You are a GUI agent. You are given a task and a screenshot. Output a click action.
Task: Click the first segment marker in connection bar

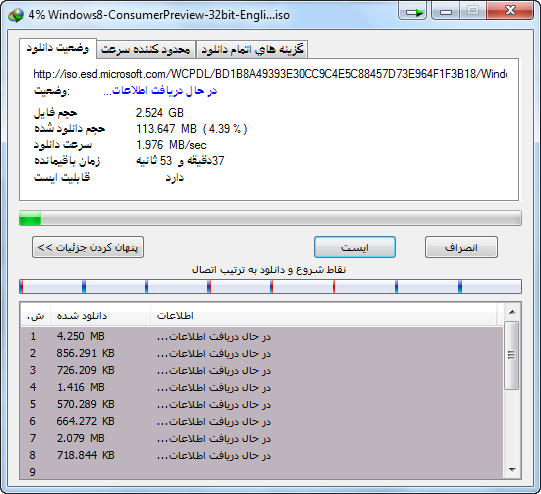click(x=21, y=287)
